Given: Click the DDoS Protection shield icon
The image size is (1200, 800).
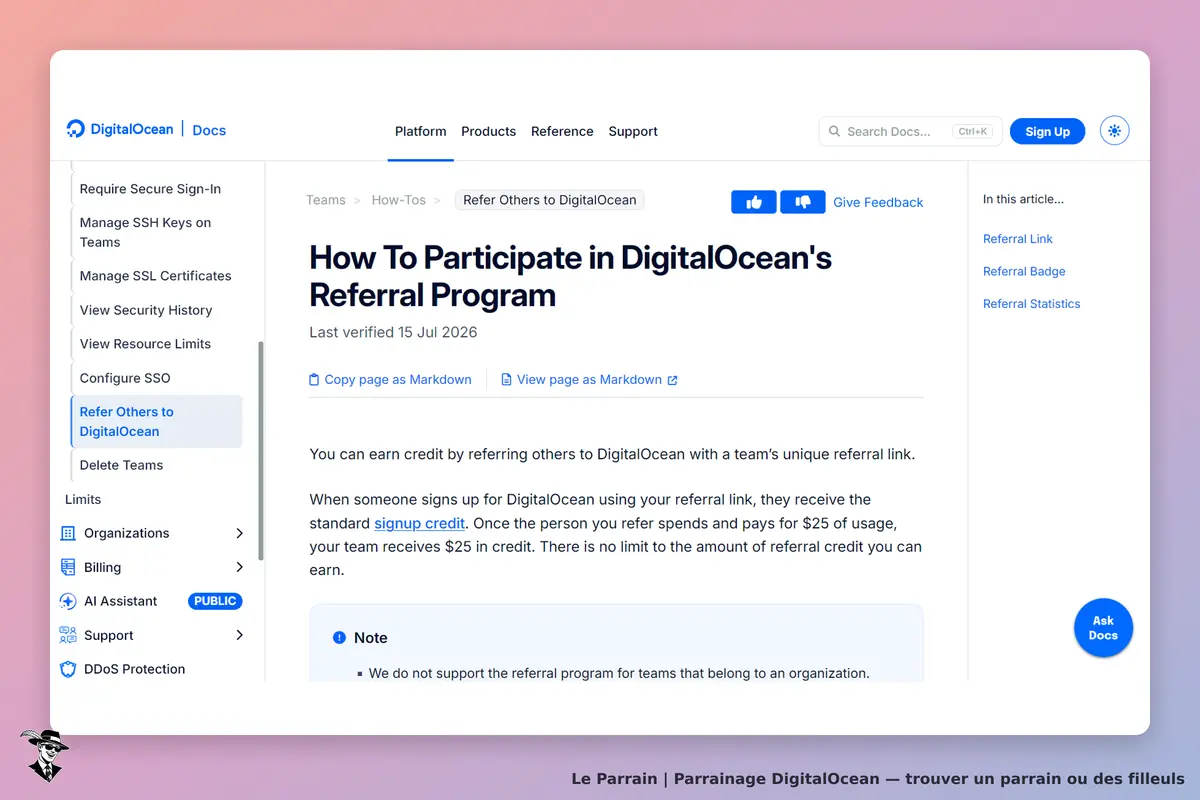Looking at the screenshot, I should tap(68, 669).
